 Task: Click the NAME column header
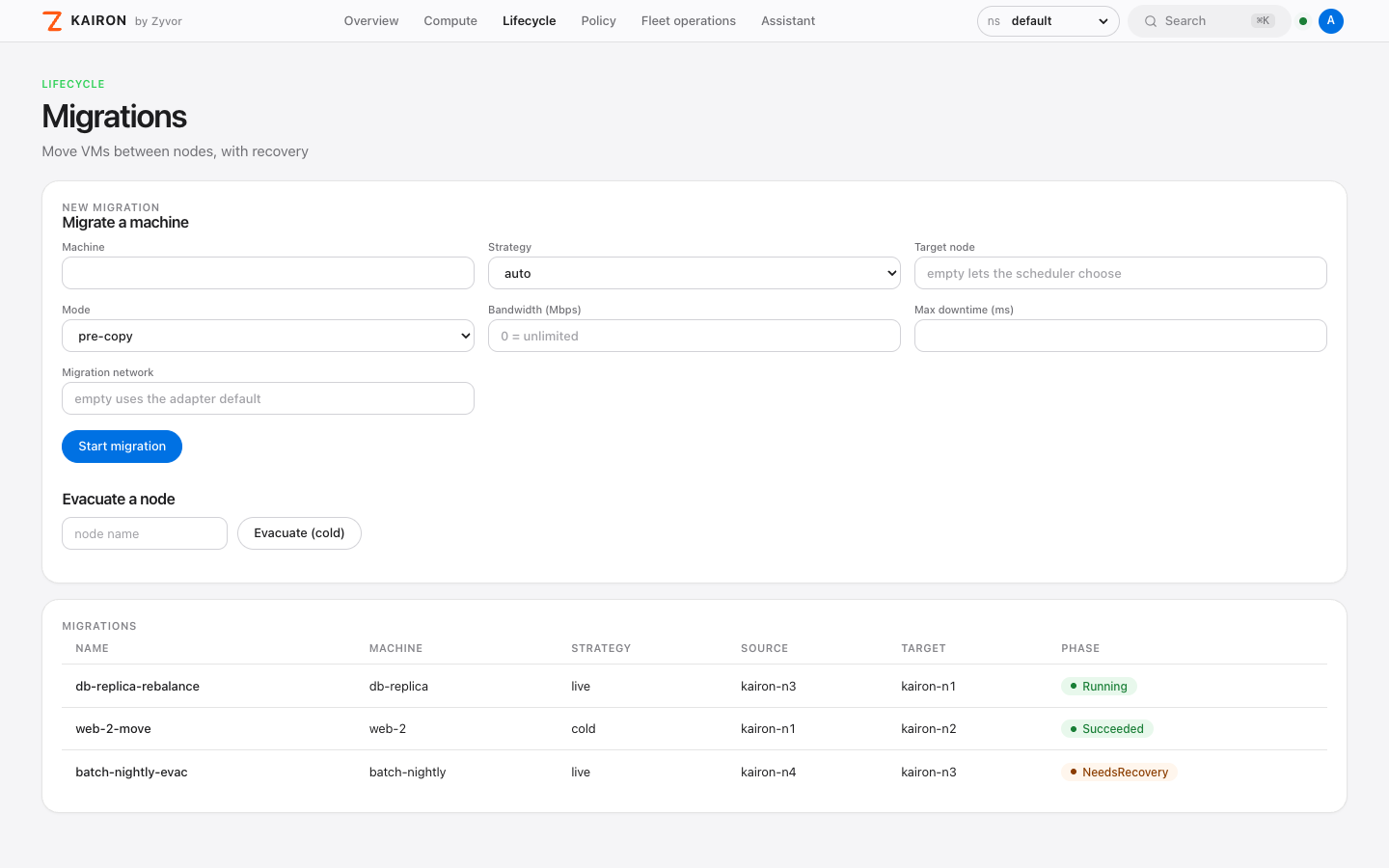coord(93,649)
